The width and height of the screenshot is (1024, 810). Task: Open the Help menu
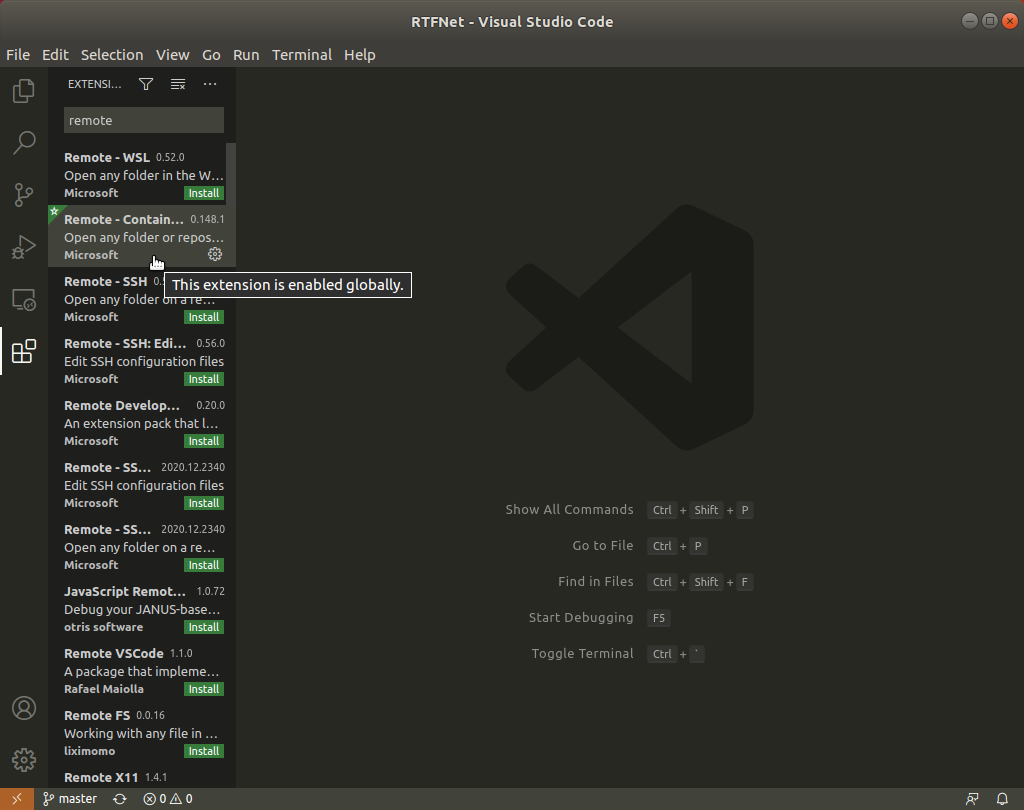(x=360, y=55)
